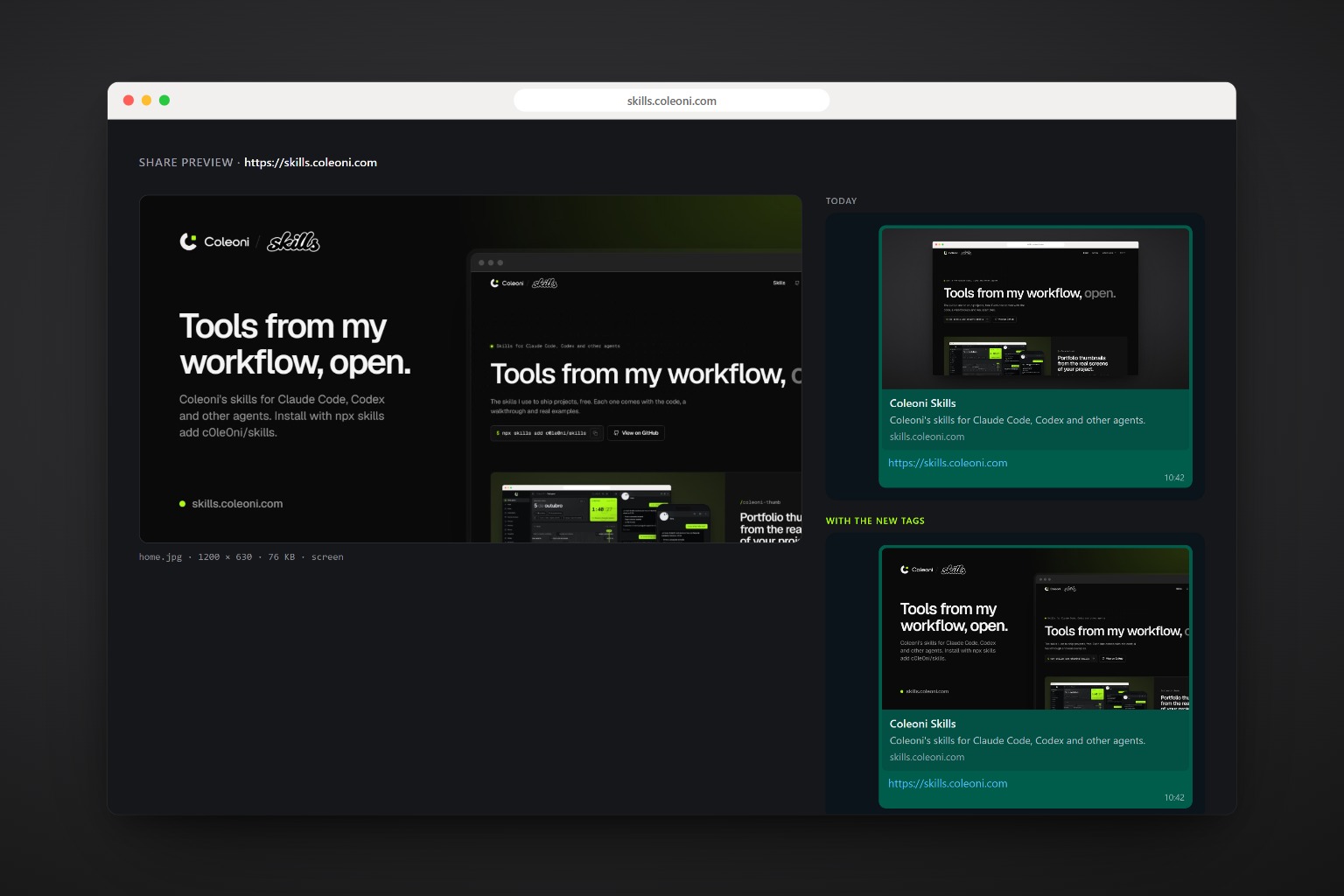1344x896 pixels.
Task: Click the TODAY section label
Action: click(841, 200)
